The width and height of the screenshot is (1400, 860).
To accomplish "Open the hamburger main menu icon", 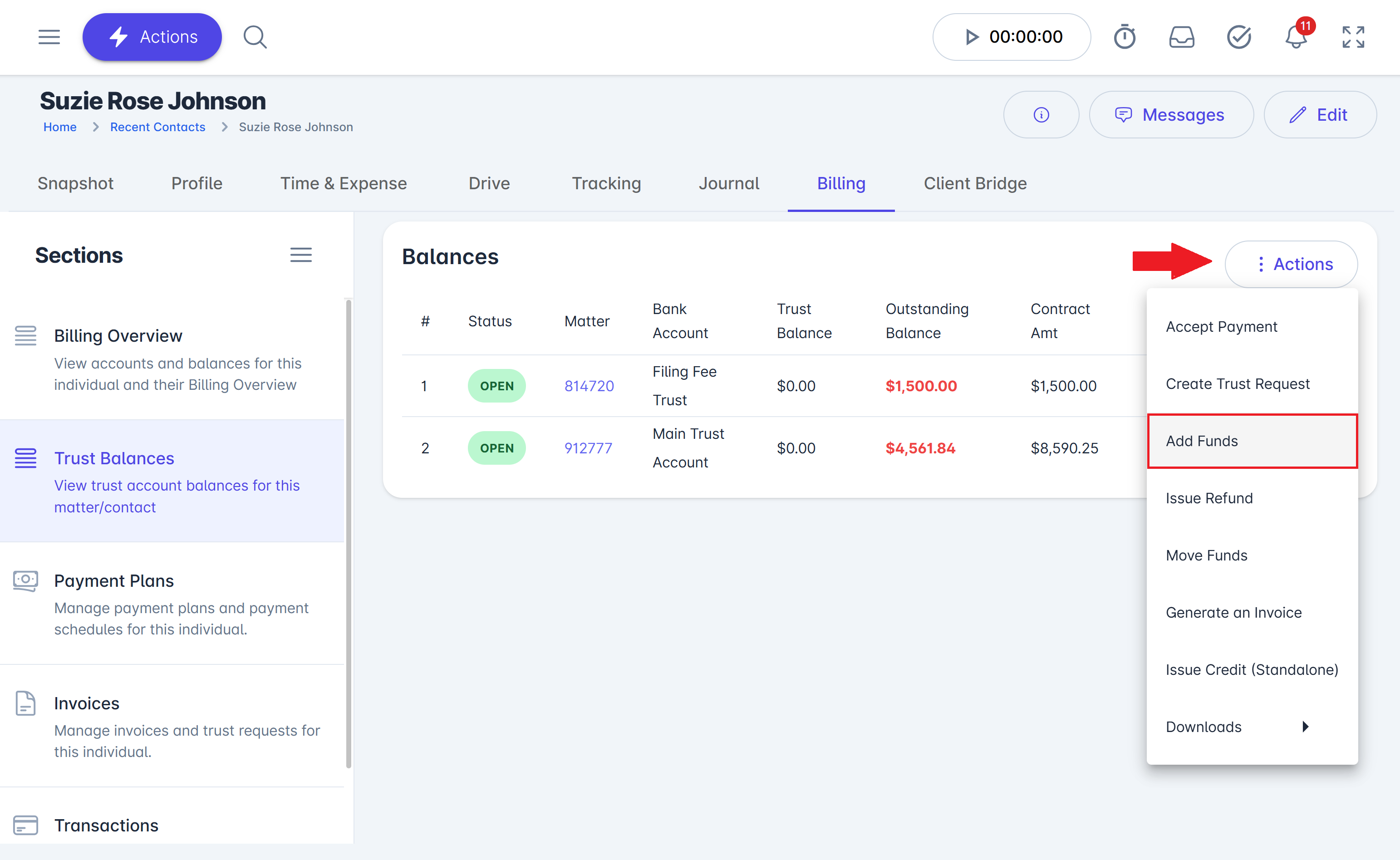I will 49,37.
